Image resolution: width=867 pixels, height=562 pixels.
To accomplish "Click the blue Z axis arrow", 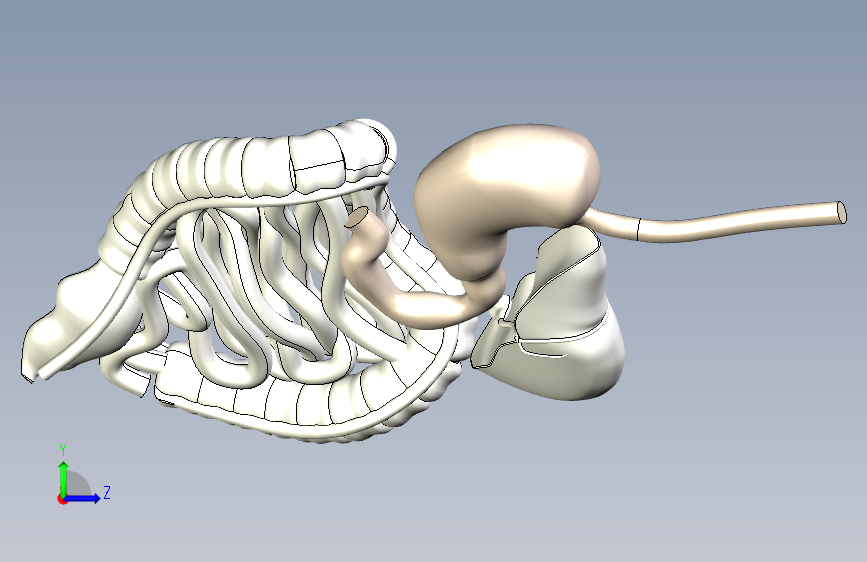I will [x=83, y=498].
